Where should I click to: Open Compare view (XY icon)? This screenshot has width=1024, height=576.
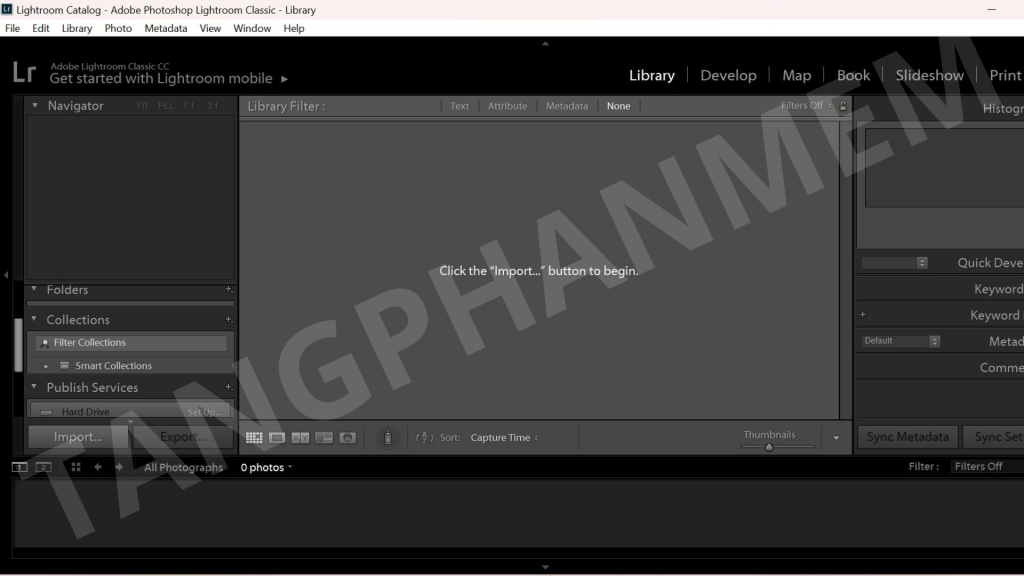coord(300,438)
